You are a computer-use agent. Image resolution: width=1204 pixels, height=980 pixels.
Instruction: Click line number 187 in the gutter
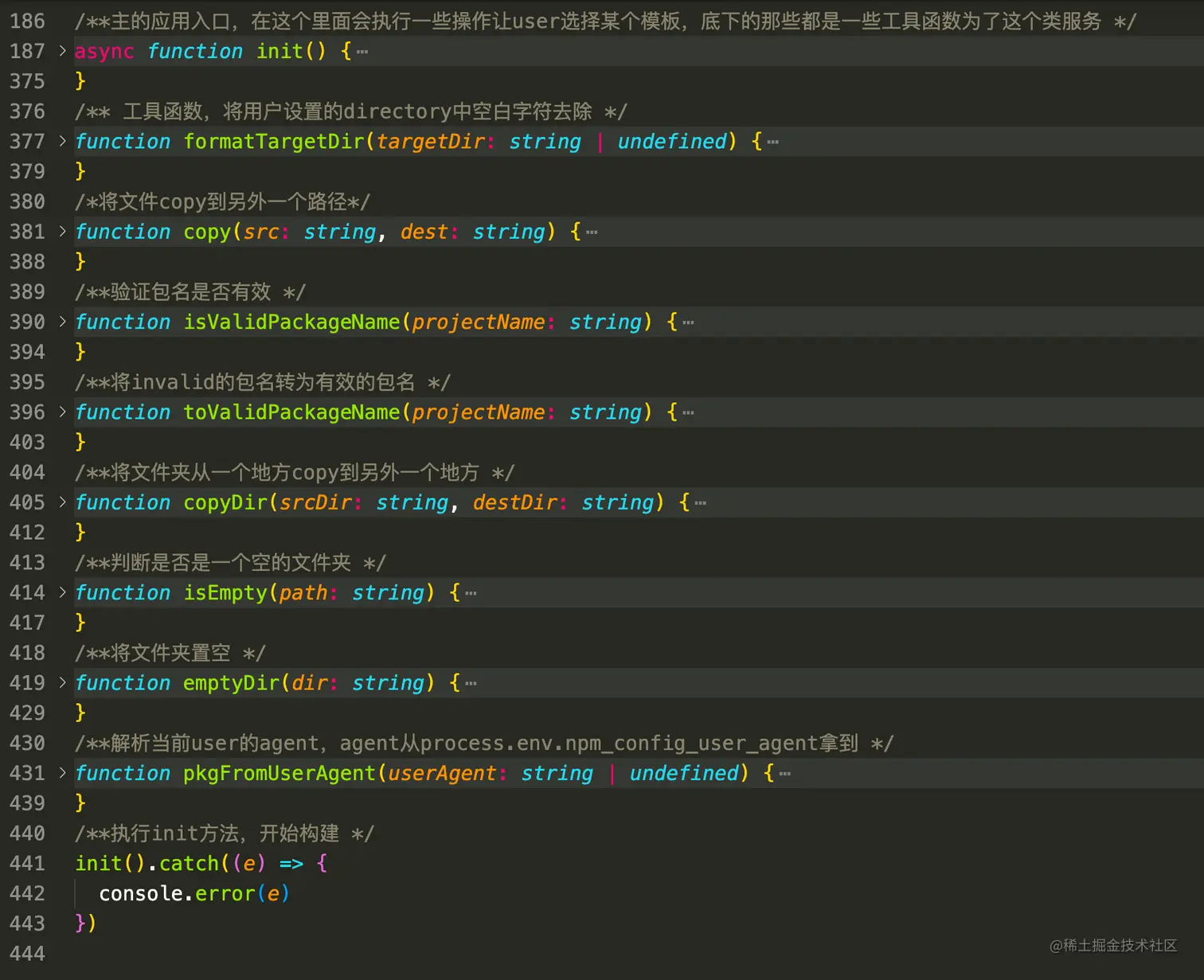27,51
